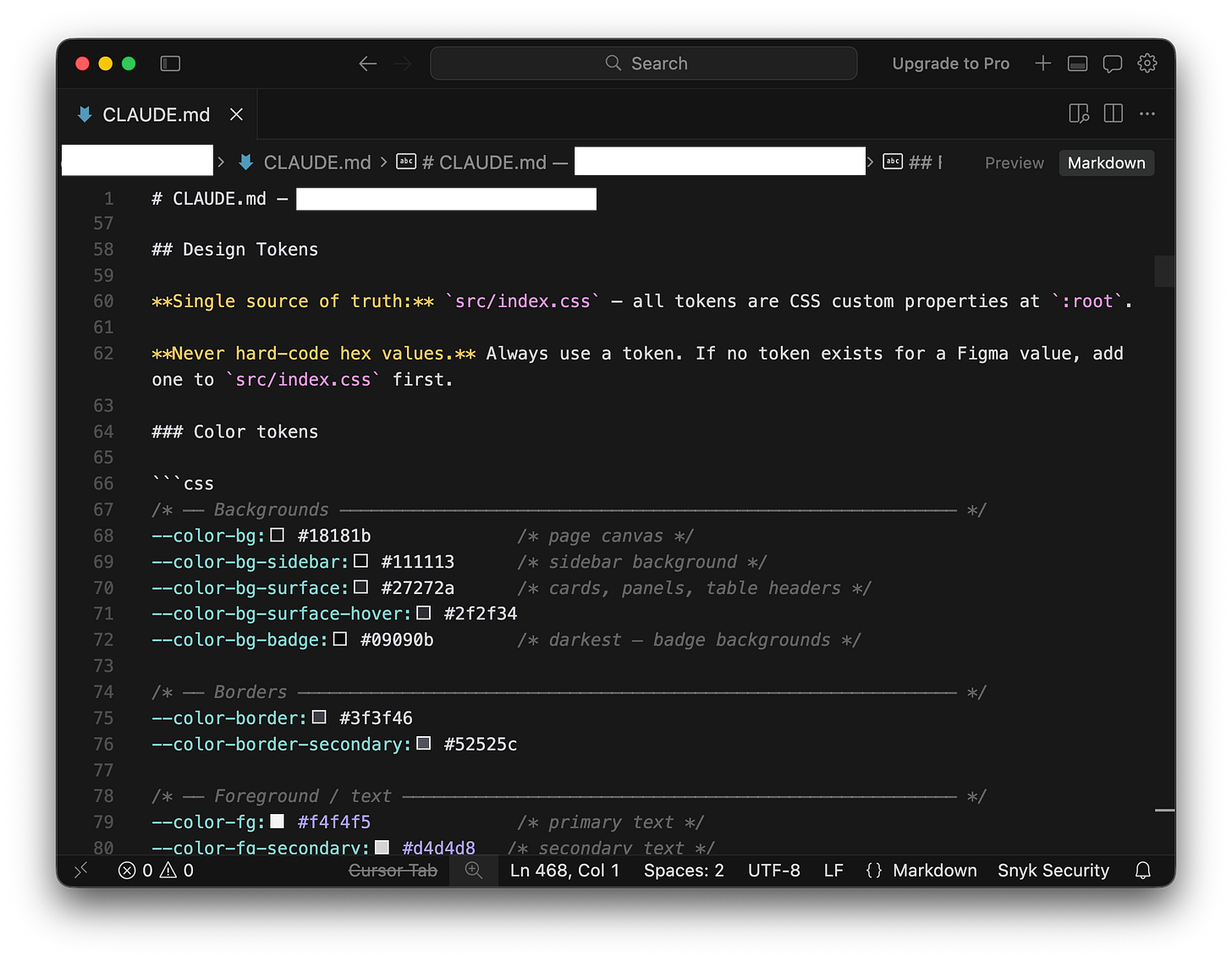Click the '/* primary text */' comment
The height and width of the screenshot is (962, 1232).
point(611,822)
